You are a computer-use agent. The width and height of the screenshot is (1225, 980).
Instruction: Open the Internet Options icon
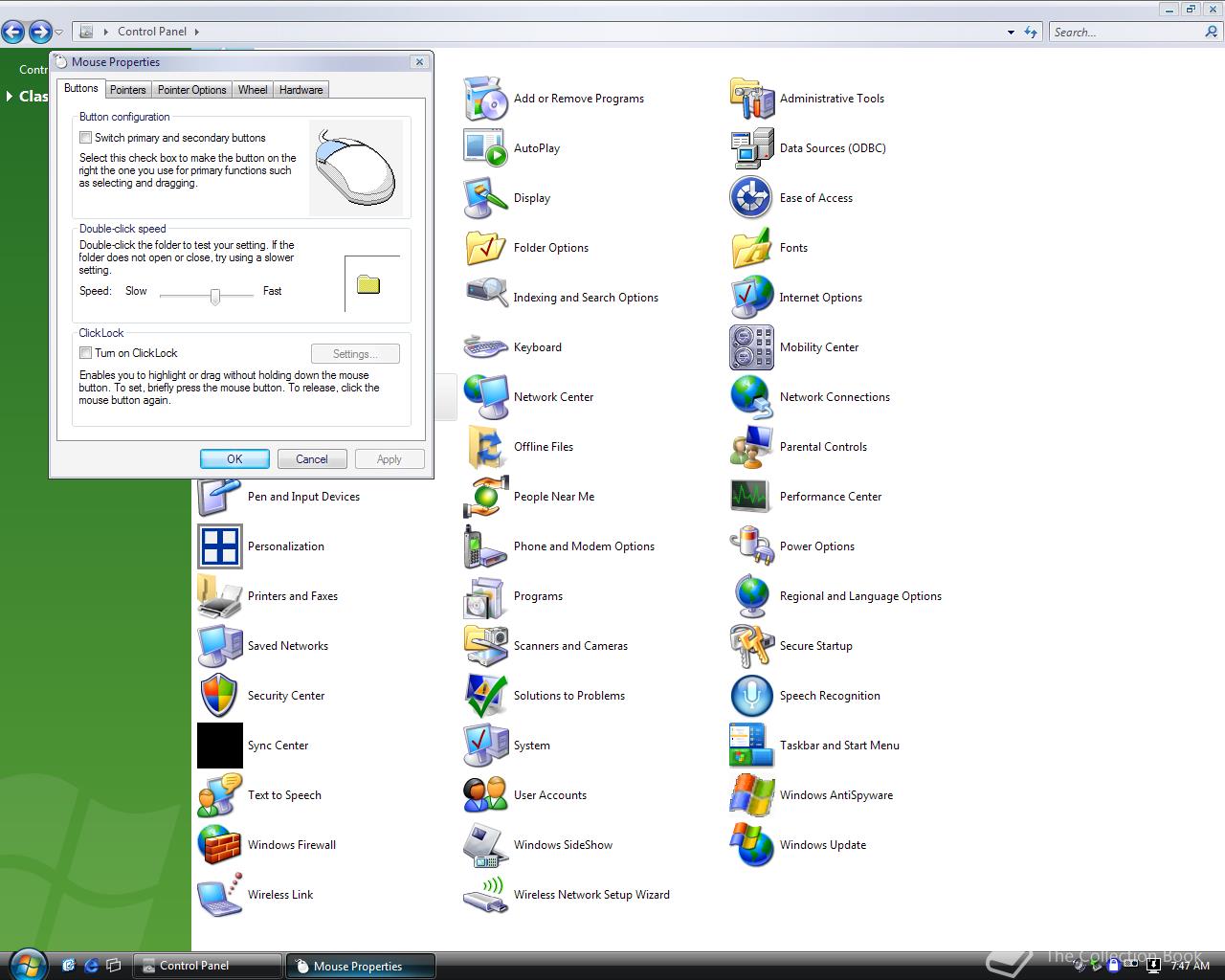coord(752,298)
